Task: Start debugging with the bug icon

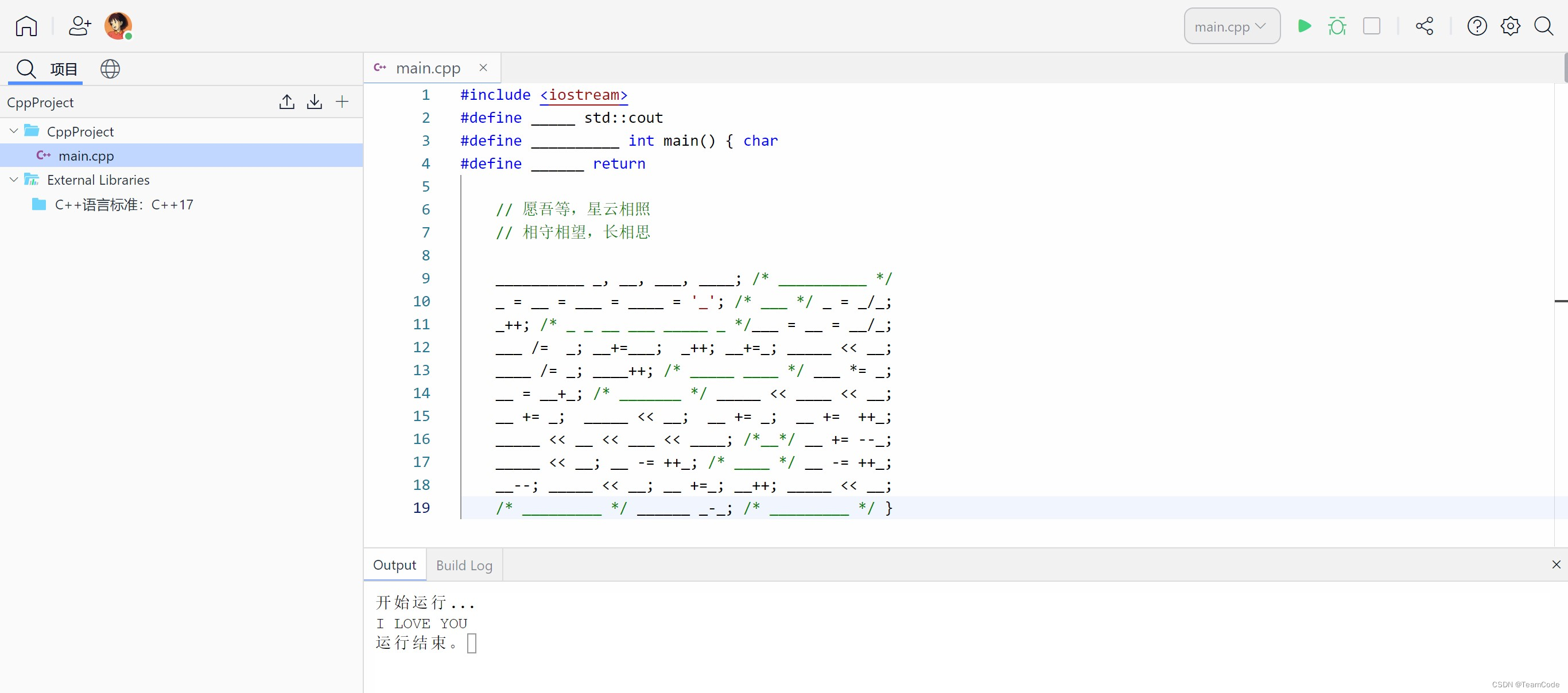Action: 1337,26
